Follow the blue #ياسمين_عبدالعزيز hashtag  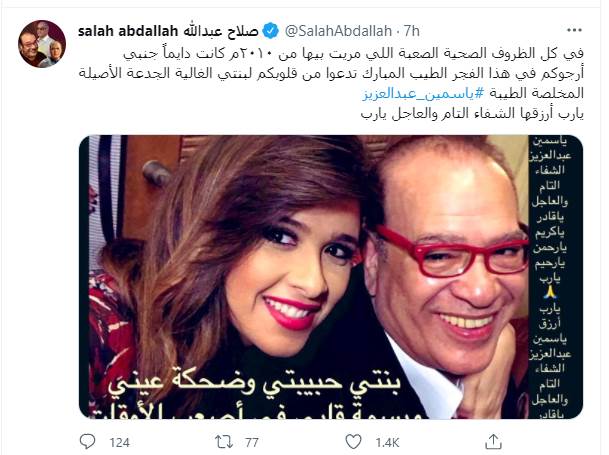[x=423, y=93]
